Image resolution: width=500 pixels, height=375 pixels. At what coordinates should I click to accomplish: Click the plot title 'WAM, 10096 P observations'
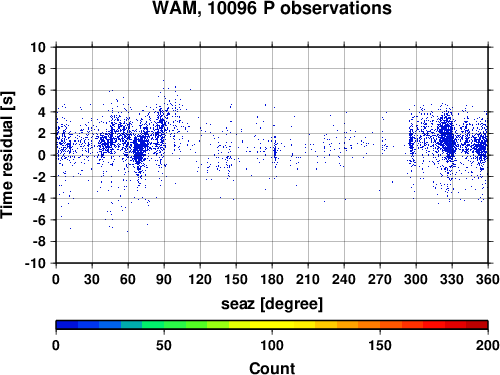[x=272, y=8]
